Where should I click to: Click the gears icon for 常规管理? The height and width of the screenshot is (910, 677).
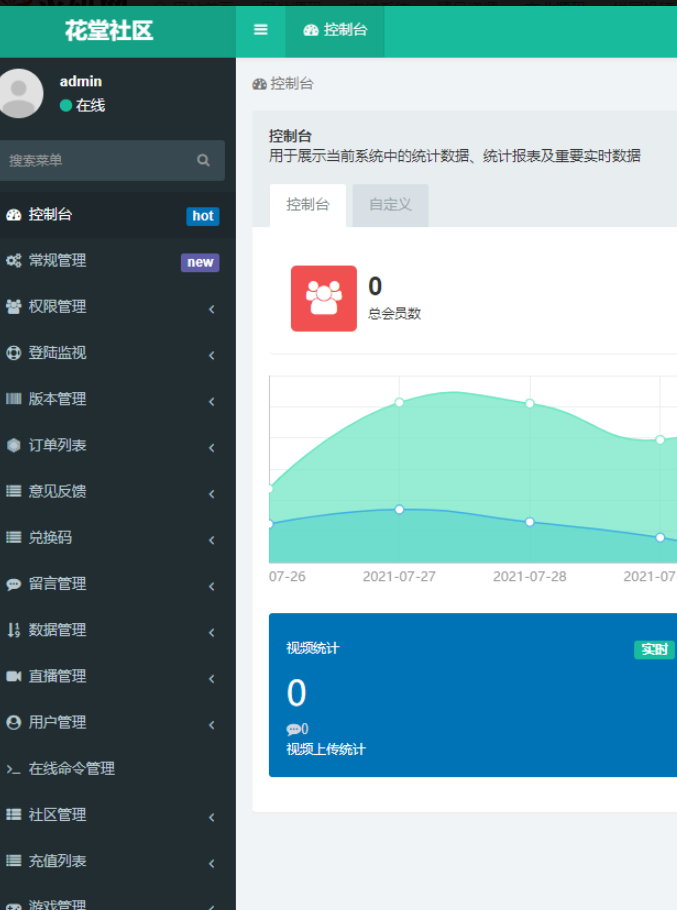point(13,261)
